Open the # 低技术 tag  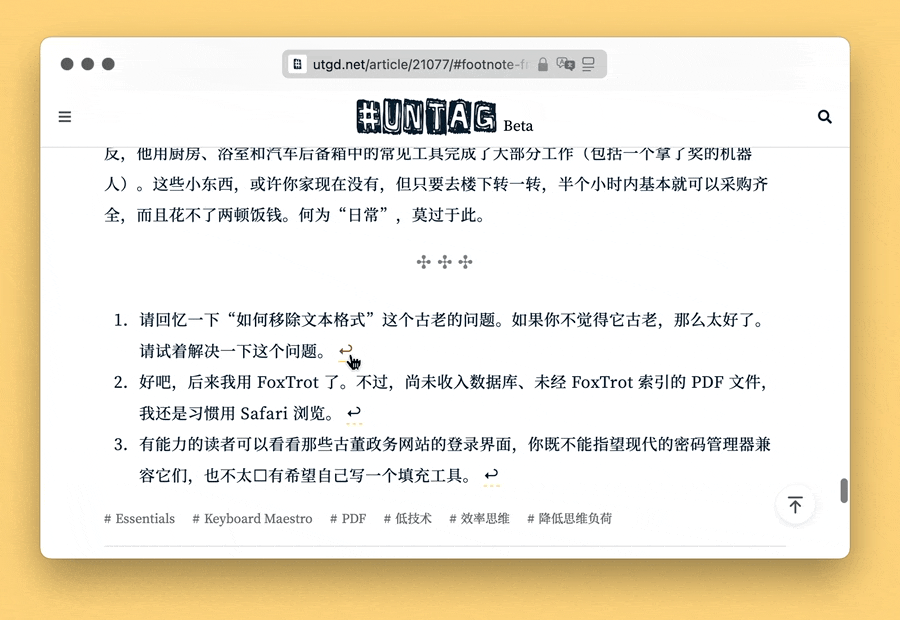(x=408, y=518)
